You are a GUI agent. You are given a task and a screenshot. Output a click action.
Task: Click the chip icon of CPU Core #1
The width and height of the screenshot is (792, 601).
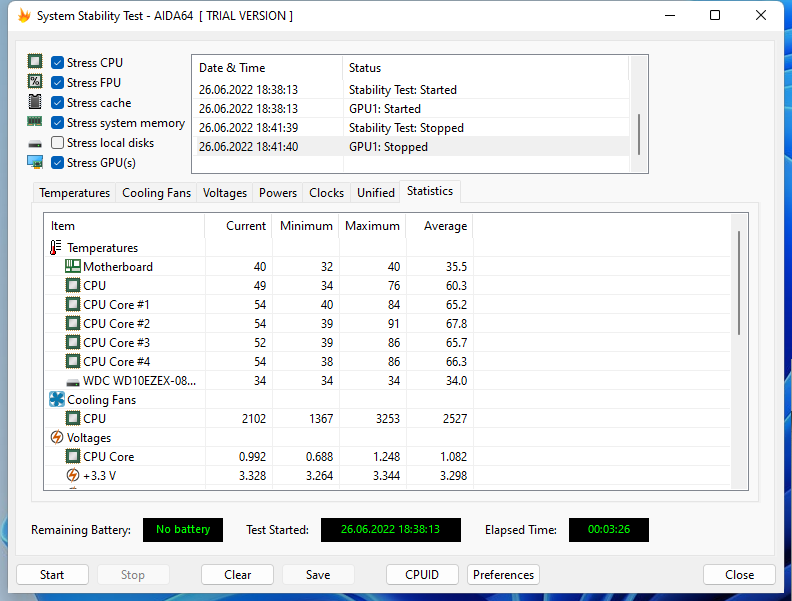tap(73, 305)
